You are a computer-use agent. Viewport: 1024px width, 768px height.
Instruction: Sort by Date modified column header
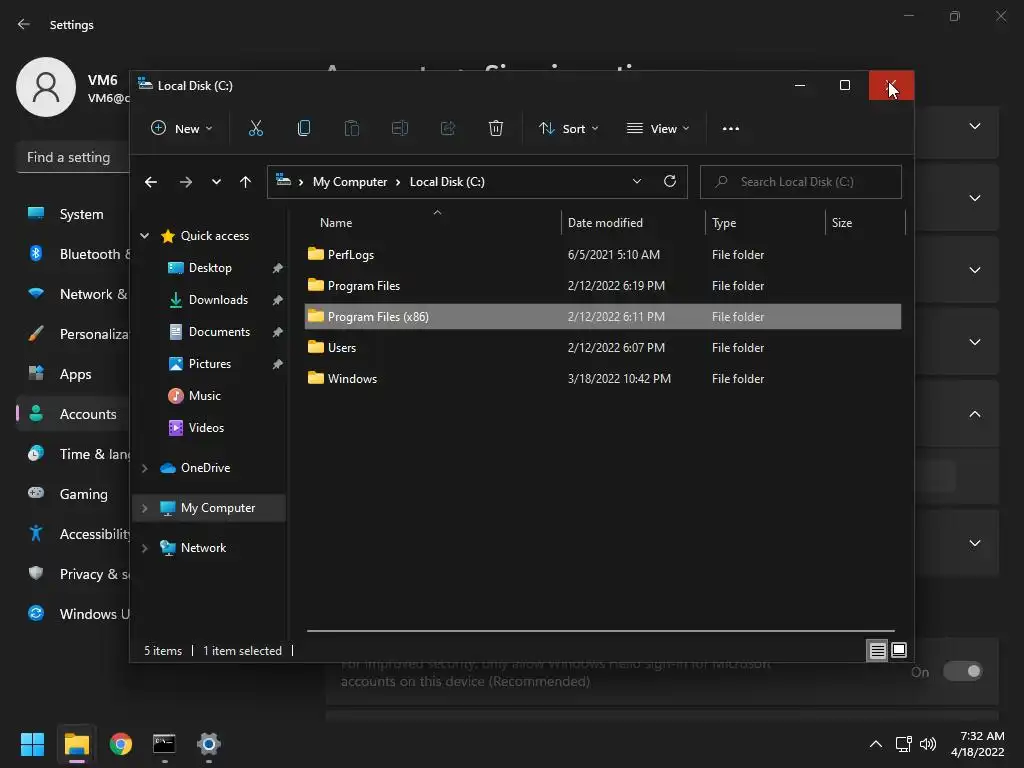pos(633,223)
